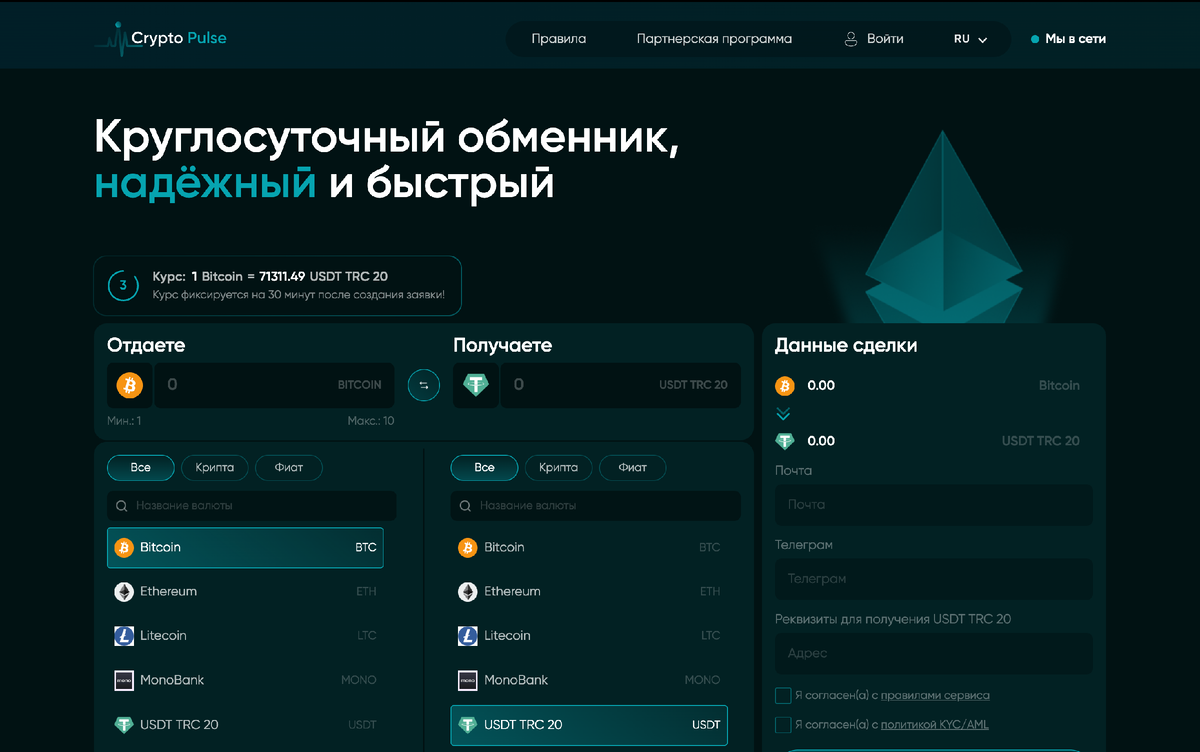Click the Tether icon in Данные сделки
This screenshot has height=752, width=1200.
point(784,441)
